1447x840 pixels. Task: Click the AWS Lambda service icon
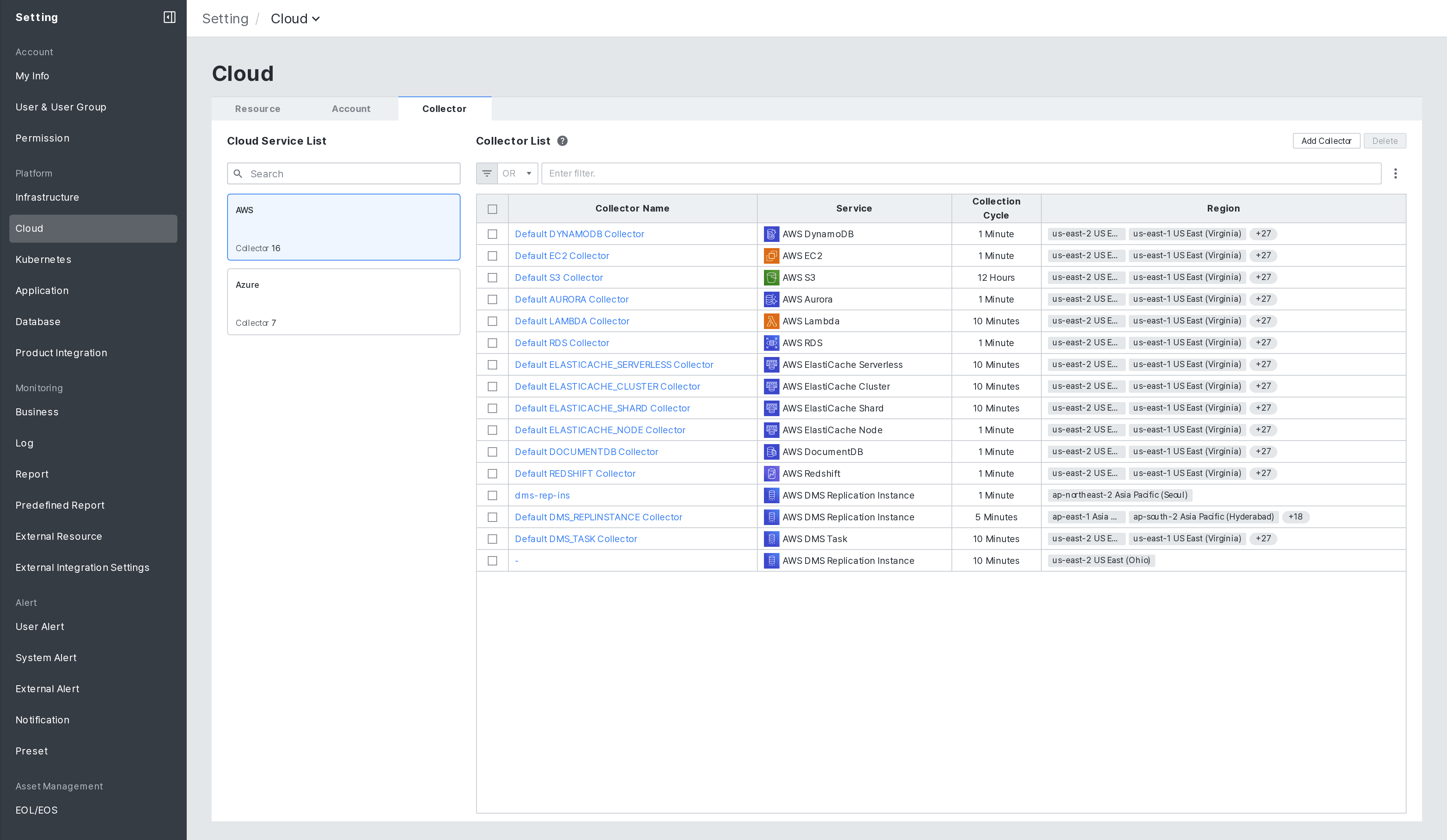pos(771,321)
